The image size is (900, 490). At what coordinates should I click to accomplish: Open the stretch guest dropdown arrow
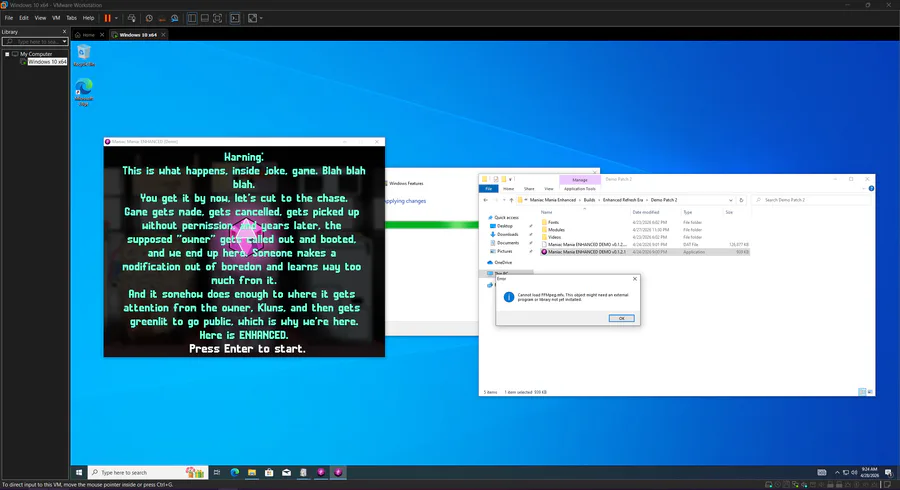pos(261,18)
